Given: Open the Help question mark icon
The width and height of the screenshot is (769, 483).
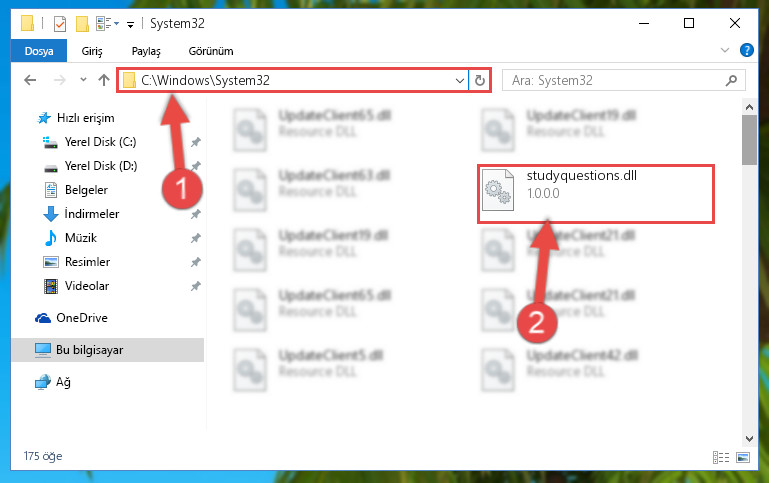Looking at the screenshot, I should click(x=746, y=50).
